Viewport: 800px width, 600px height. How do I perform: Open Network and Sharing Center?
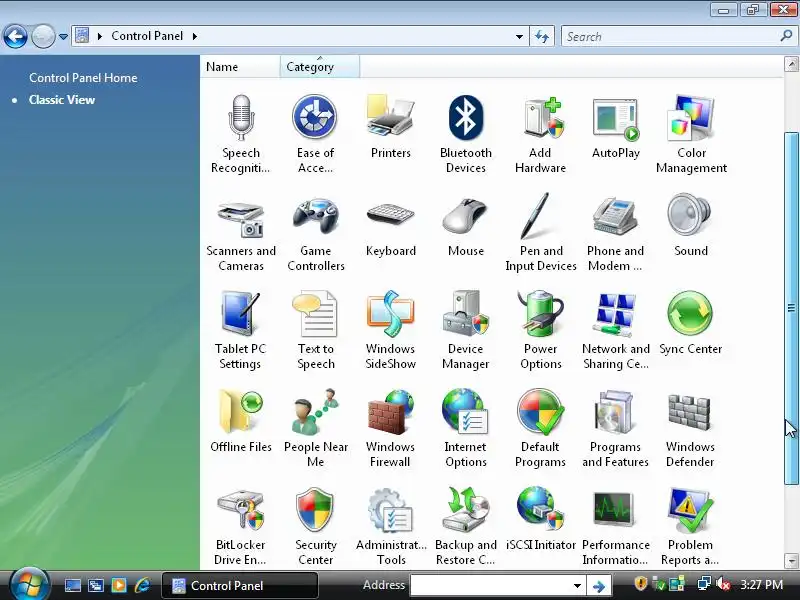point(615,331)
